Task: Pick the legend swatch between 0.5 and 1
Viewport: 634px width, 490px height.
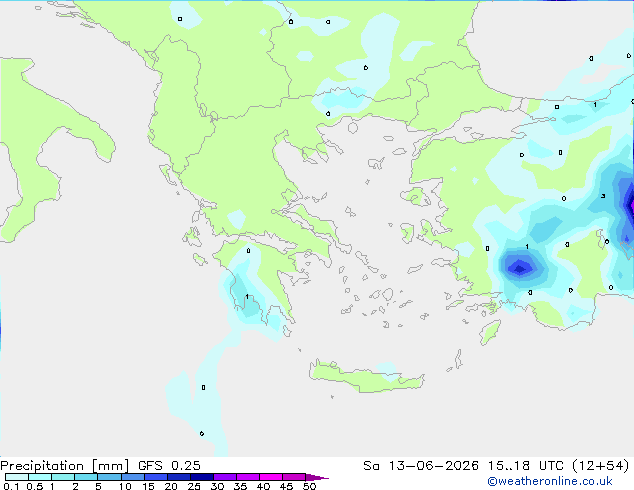Action: point(40,477)
